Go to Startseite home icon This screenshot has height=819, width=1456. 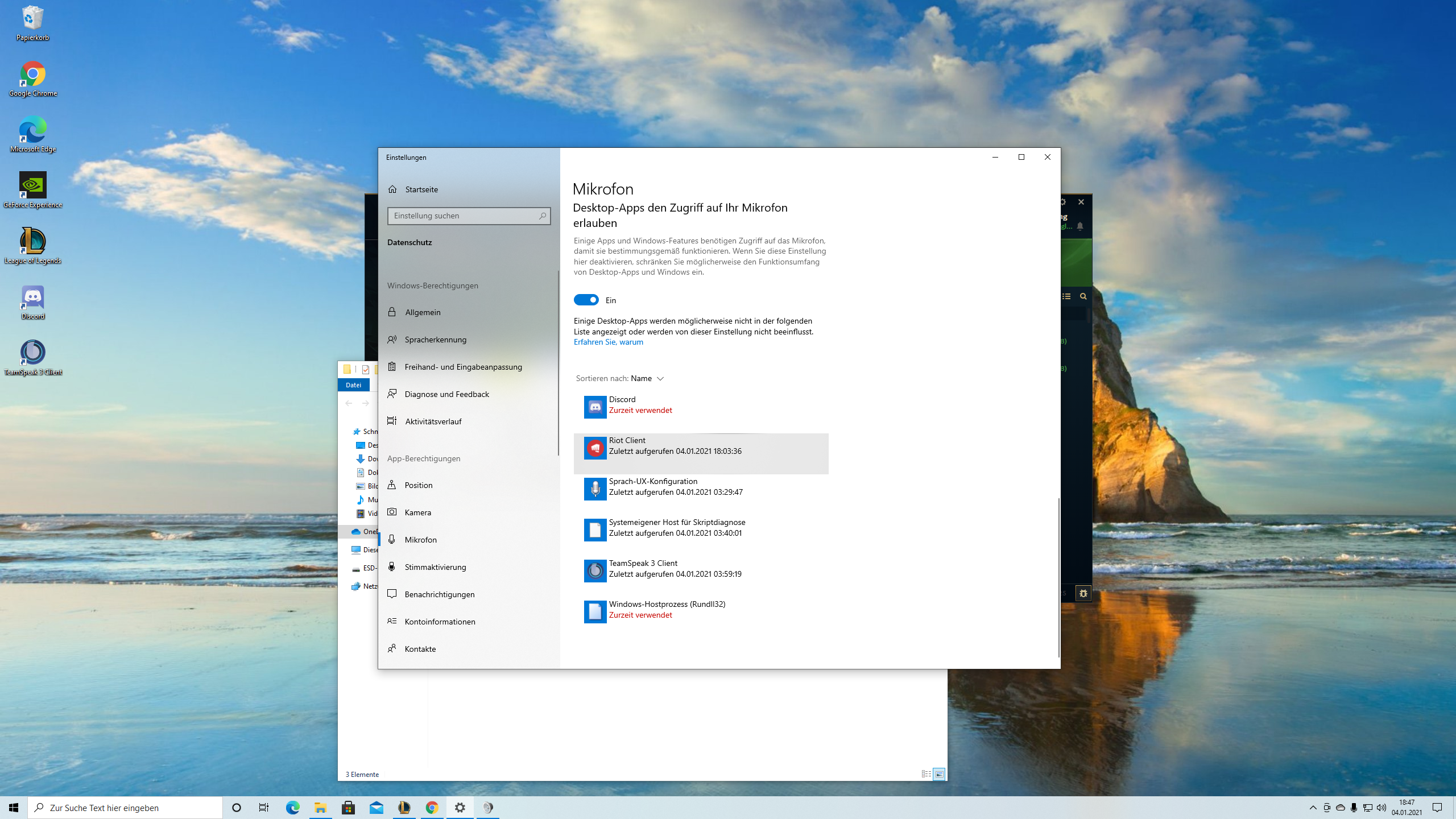tap(392, 189)
